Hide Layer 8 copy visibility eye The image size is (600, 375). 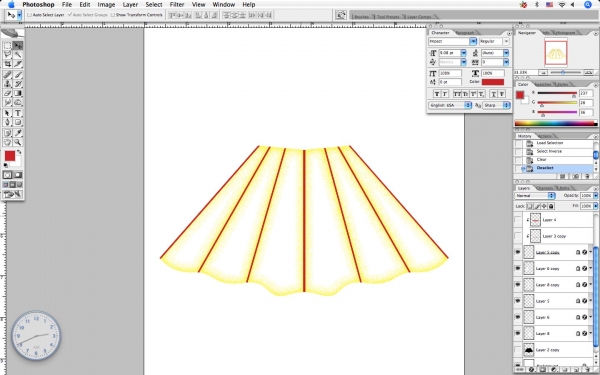[518, 285]
